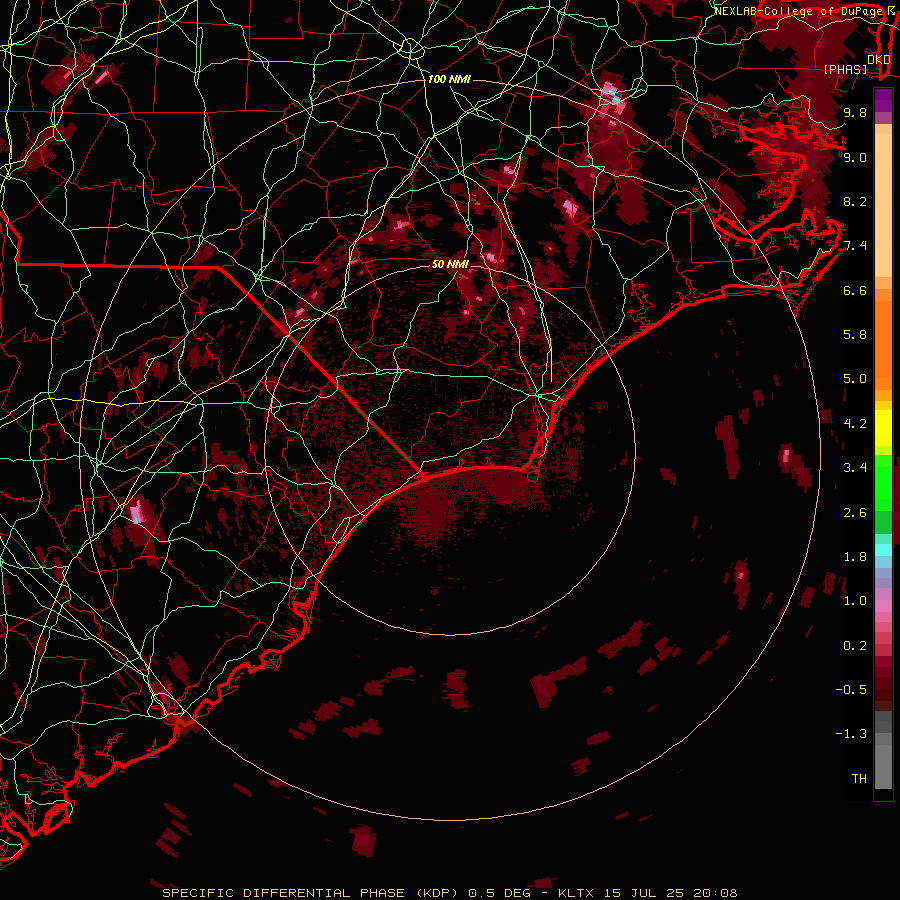Click the 5.0 scale value

coord(855,379)
